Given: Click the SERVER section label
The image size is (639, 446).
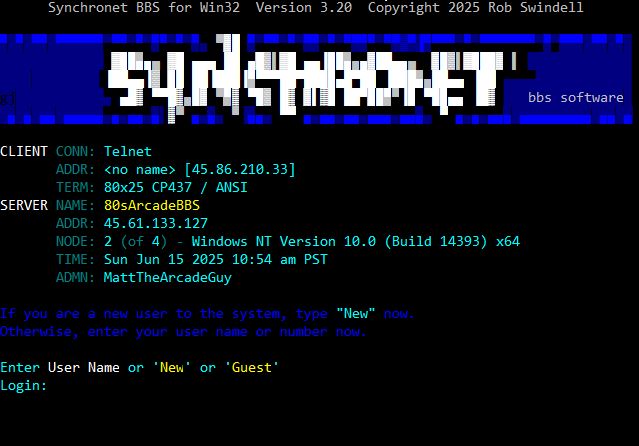Looking at the screenshot, I should [x=24, y=205].
